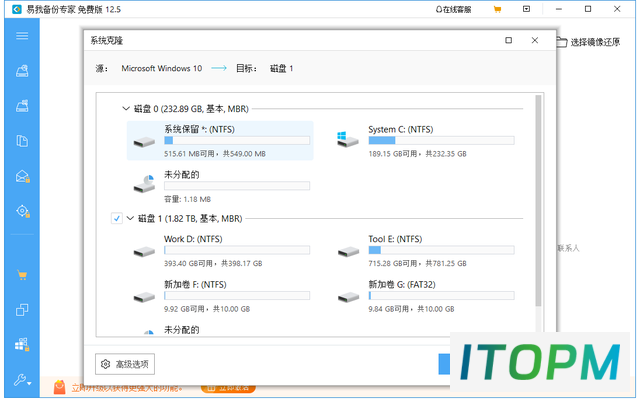640x402 pixels.
Task: Open the shopping cart sidebar icon
Action: [x=22, y=275]
